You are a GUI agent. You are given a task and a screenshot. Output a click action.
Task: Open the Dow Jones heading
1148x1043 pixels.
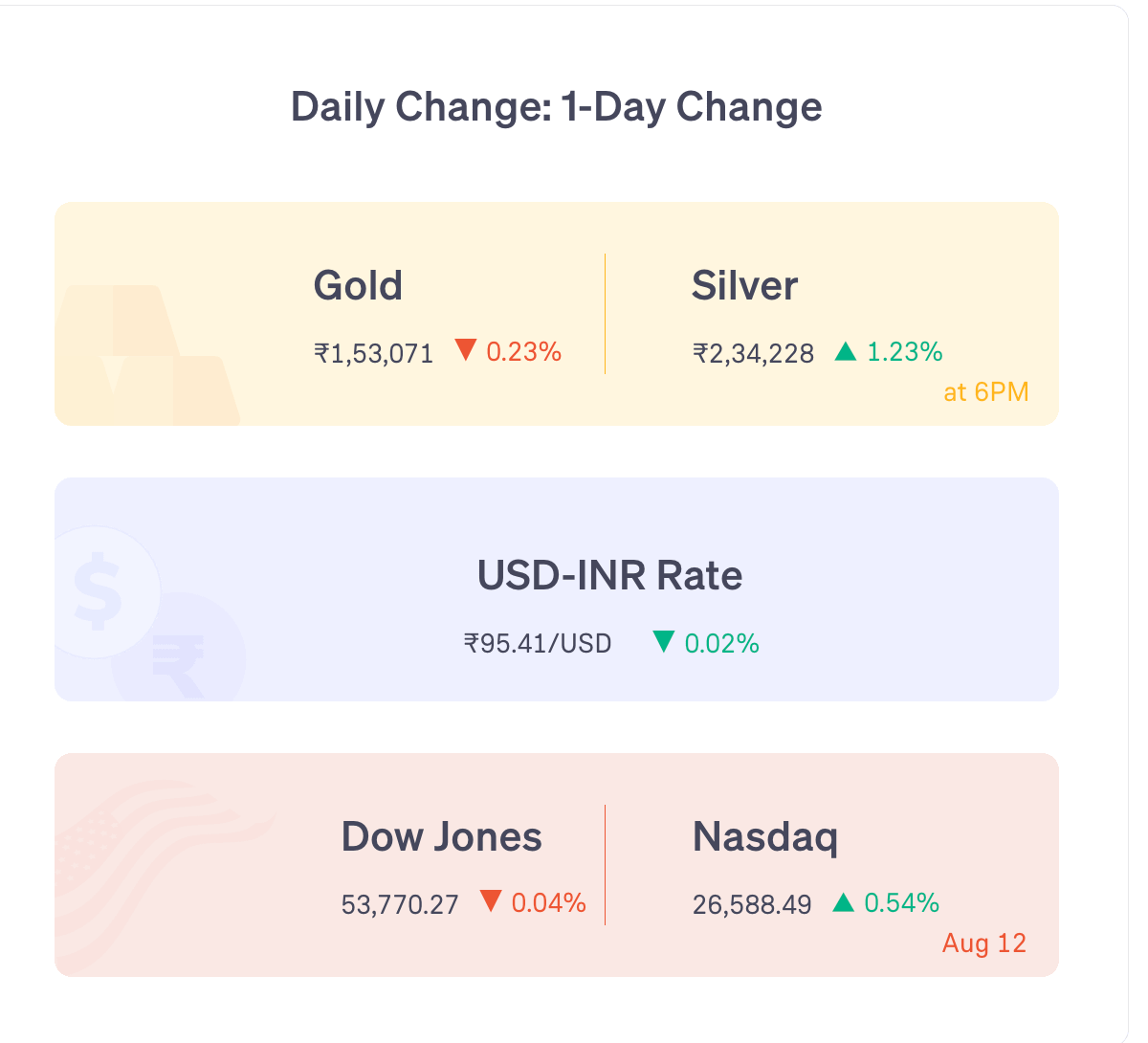point(441,836)
